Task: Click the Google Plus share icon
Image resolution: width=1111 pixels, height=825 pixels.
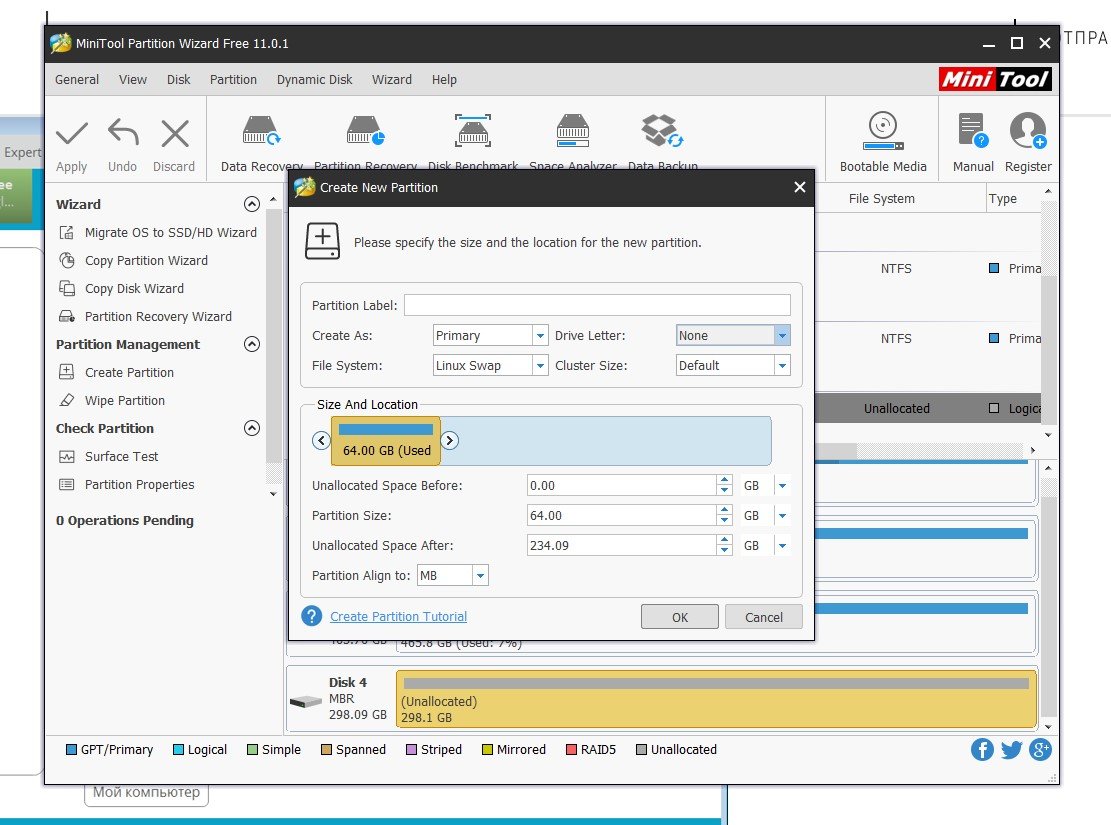Action: (1040, 749)
